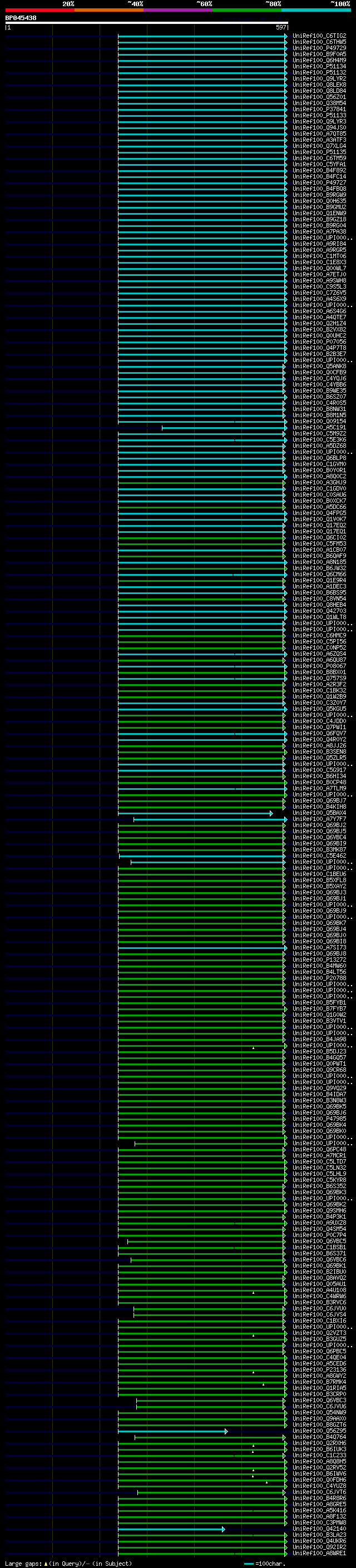Click the red 20% identity color bar
Viewport: 356px width, 1568px height.
pos(39,10)
